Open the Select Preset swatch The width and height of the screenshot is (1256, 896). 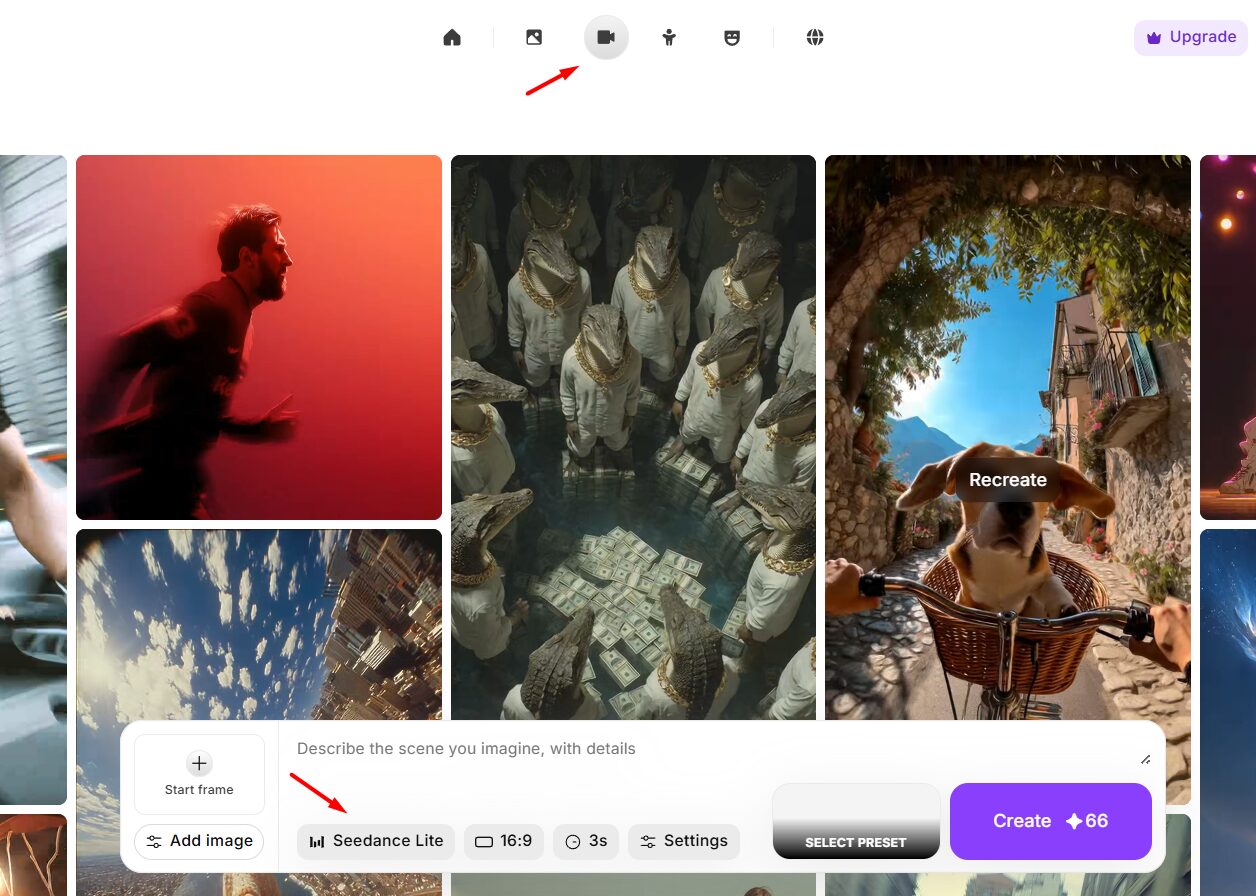(x=856, y=821)
